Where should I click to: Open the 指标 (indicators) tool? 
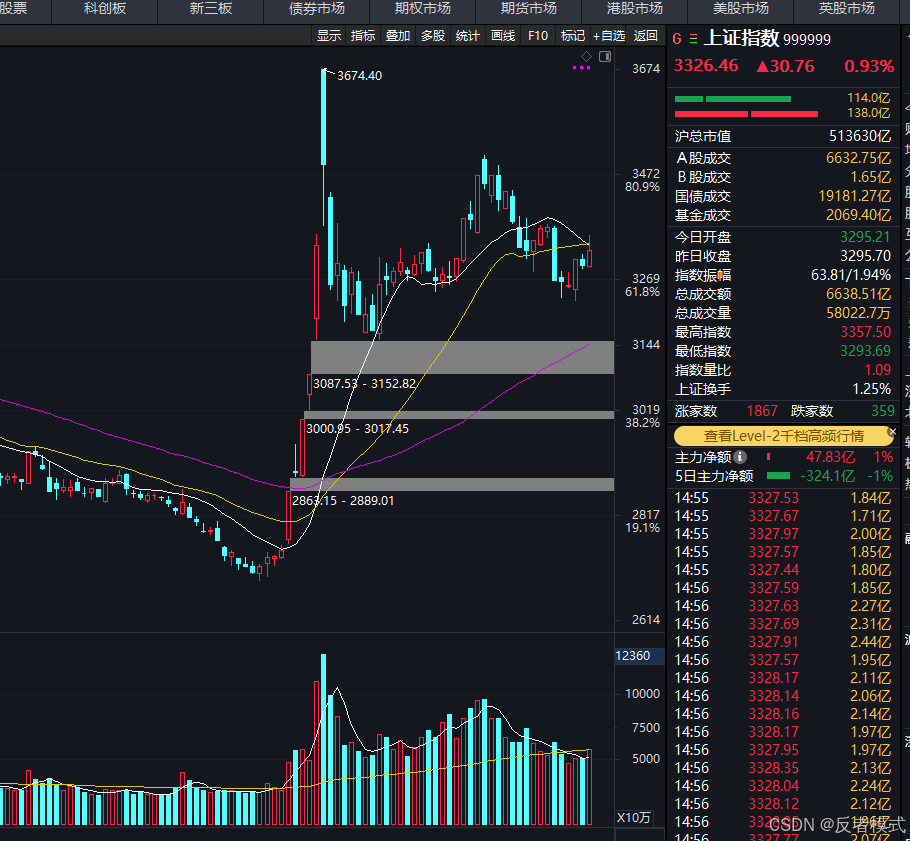pos(363,36)
